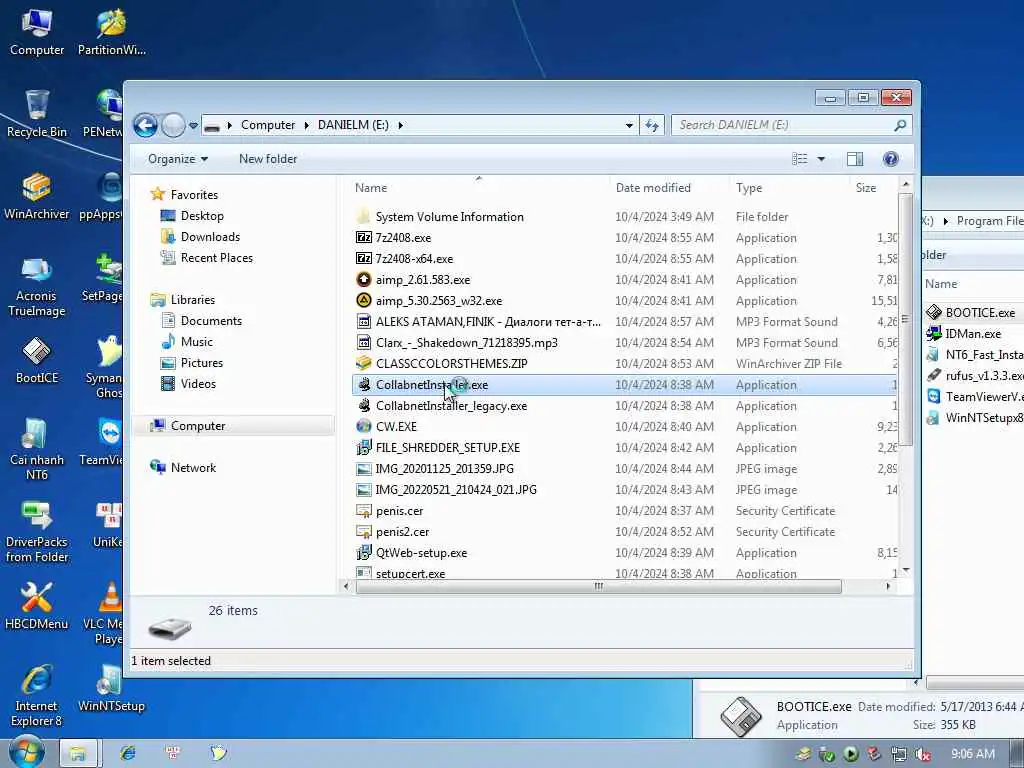Select System Volume Information folder
Screen dimensions: 1024x768
[x=440, y=217]
